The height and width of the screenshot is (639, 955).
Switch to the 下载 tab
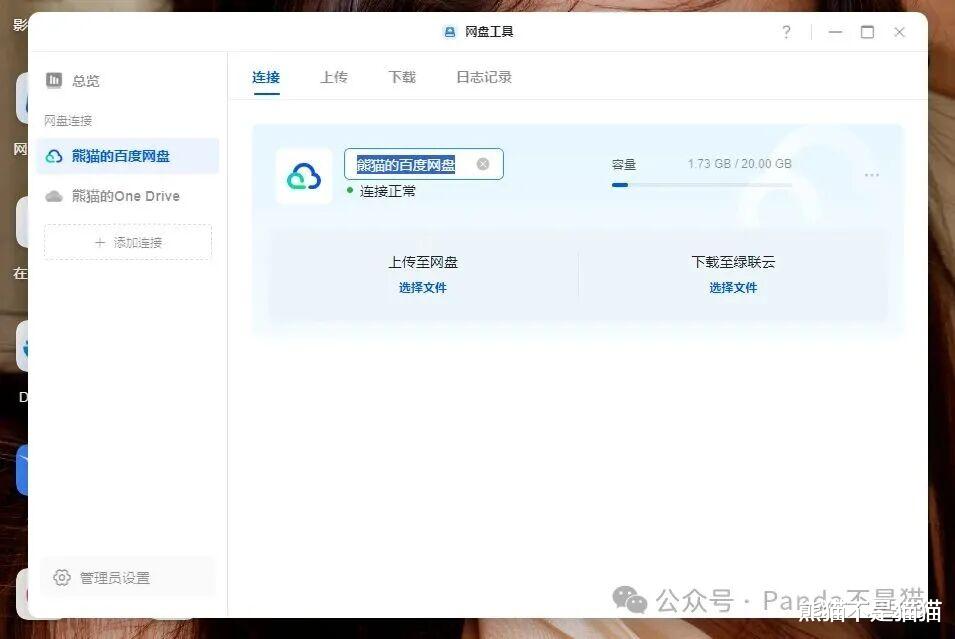pos(402,77)
